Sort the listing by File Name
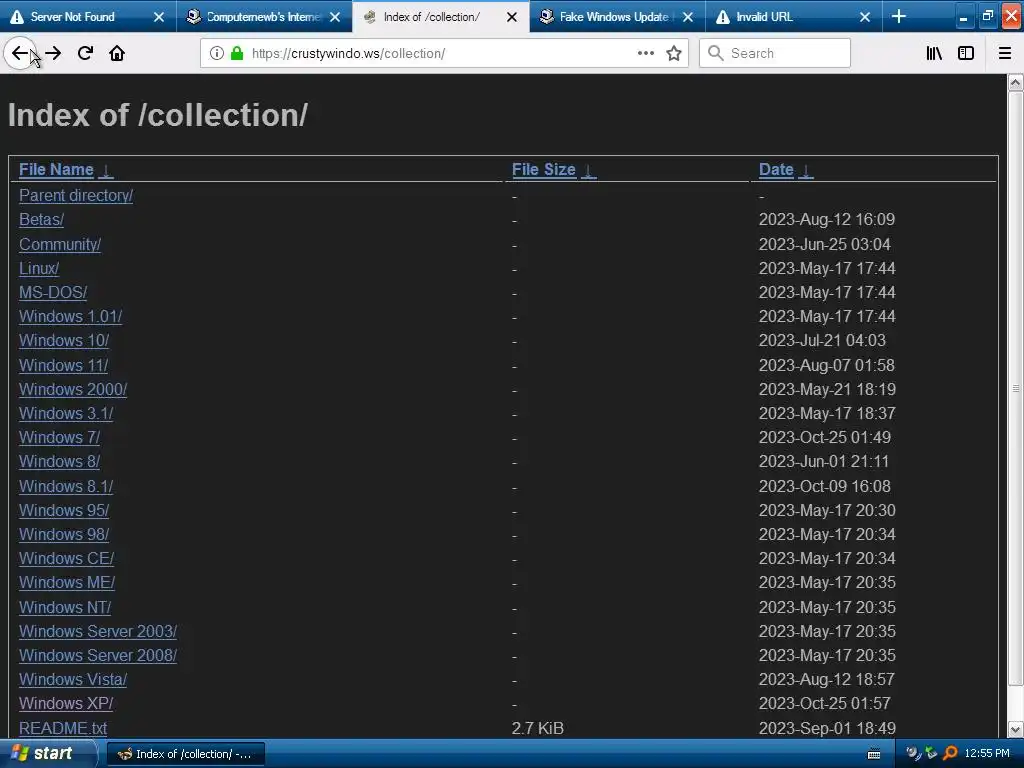 coord(56,170)
